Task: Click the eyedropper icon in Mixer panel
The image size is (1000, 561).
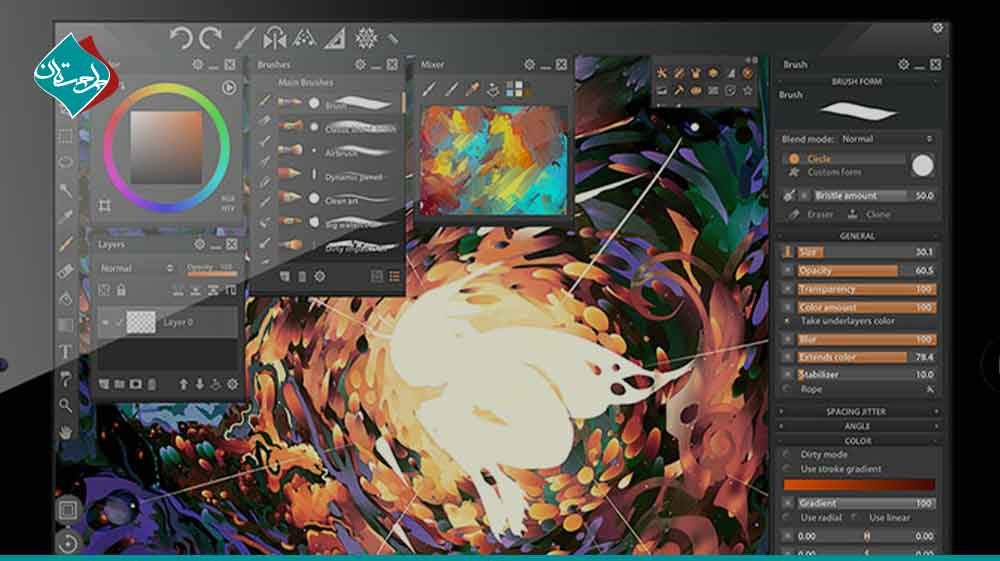Action: pyautogui.click(x=472, y=89)
